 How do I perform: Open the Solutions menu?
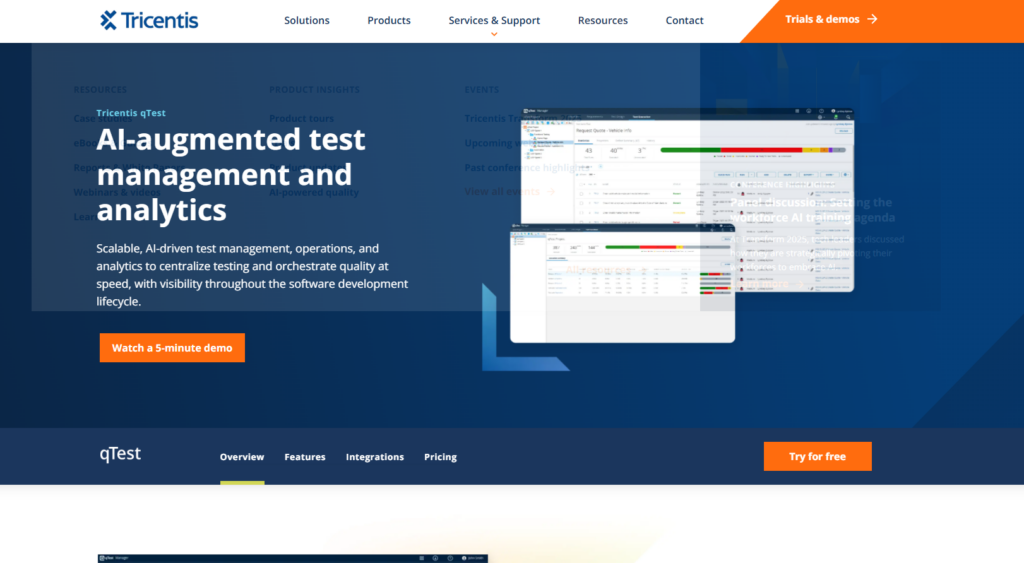pos(306,20)
